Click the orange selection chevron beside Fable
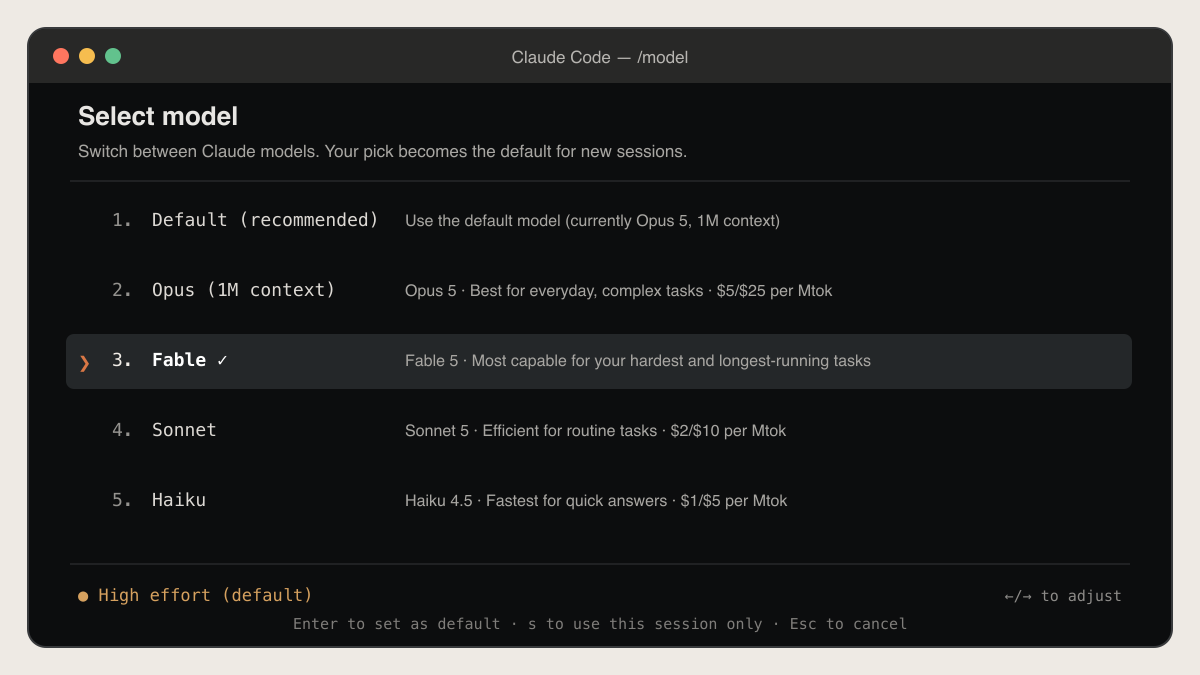Image resolution: width=1200 pixels, height=675 pixels. pyautogui.click(x=84, y=362)
